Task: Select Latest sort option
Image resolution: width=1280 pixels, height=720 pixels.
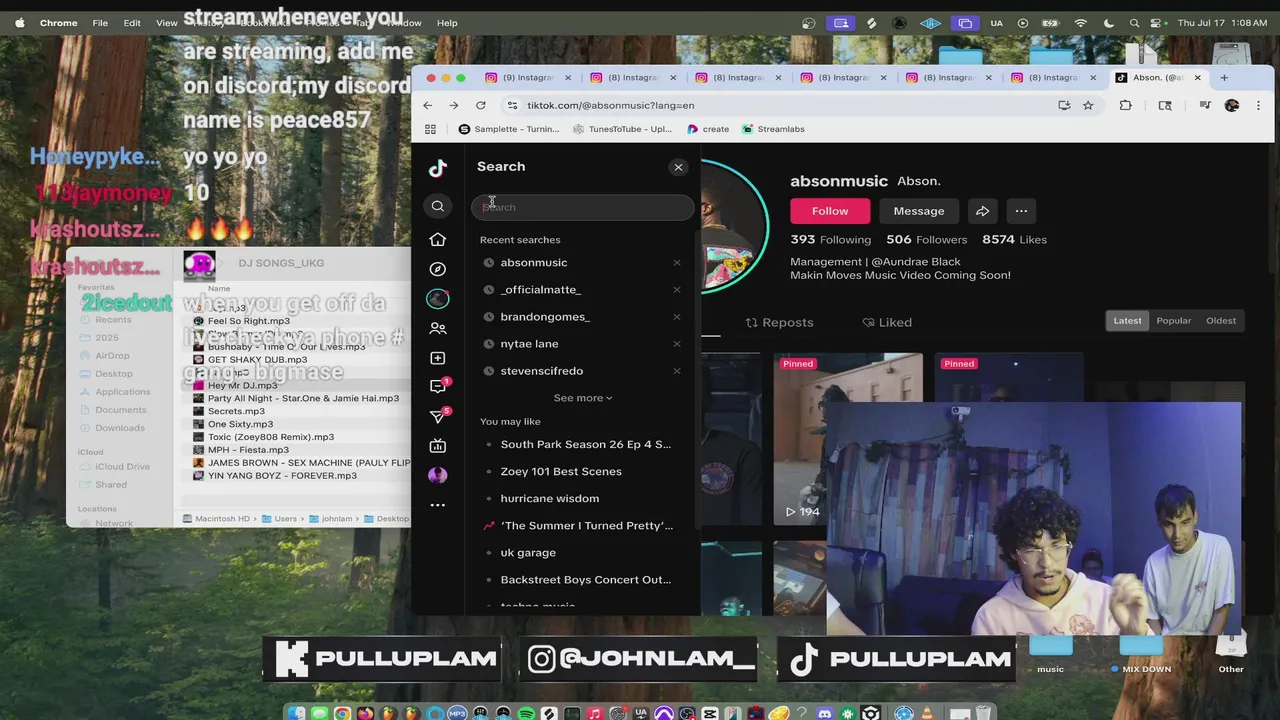Action: pyautogui.click(x=1127, y=321)
